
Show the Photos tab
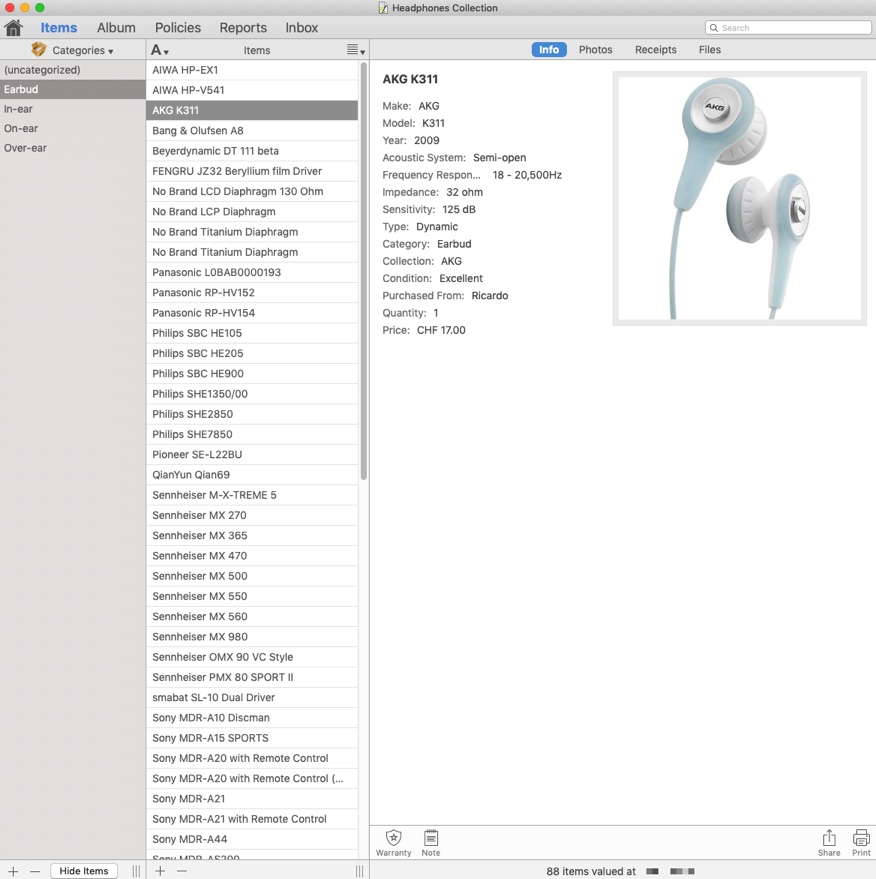(x=595, y=49)
